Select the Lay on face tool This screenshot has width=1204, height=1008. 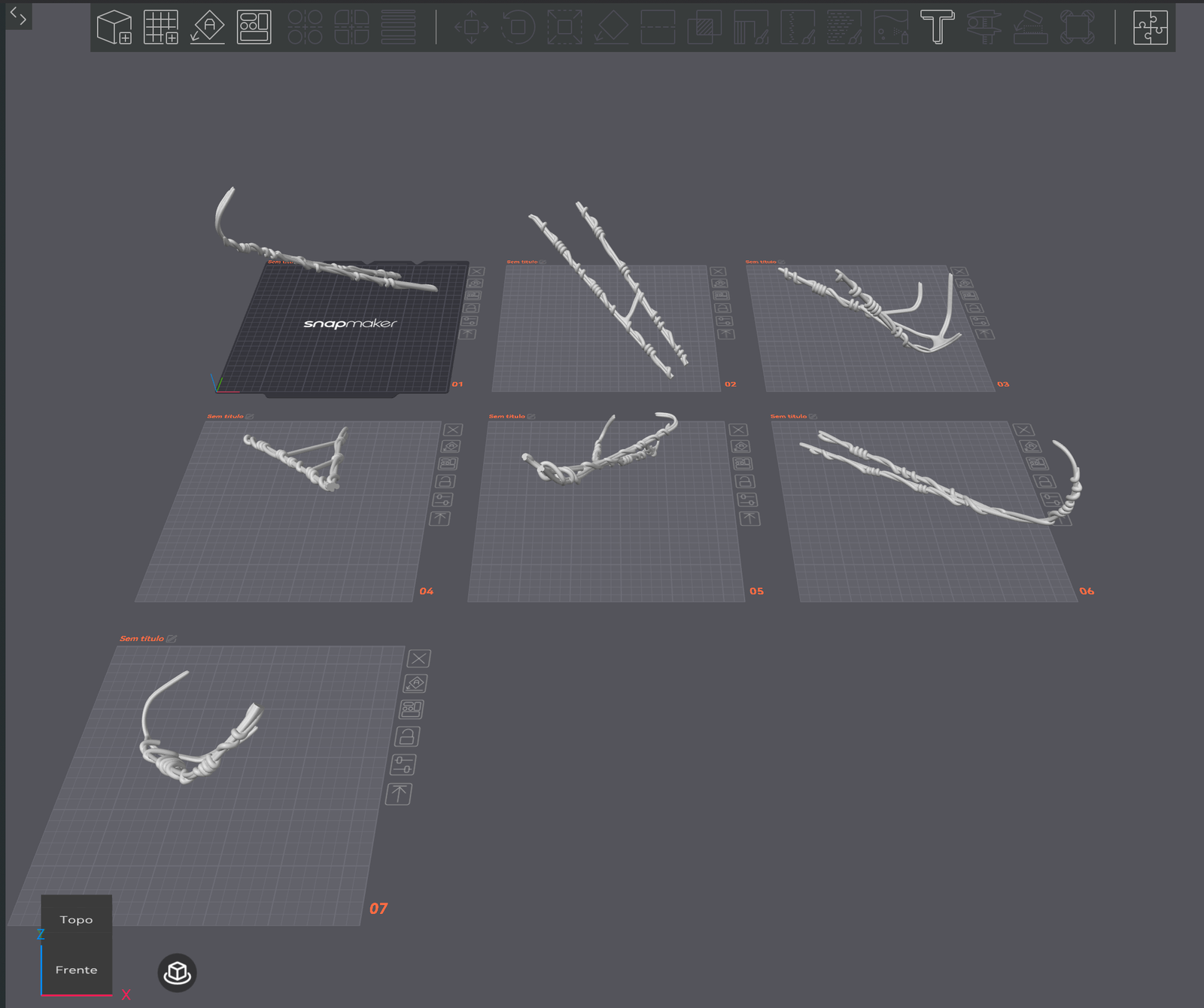pyautogui.click(x=611, y=27)
